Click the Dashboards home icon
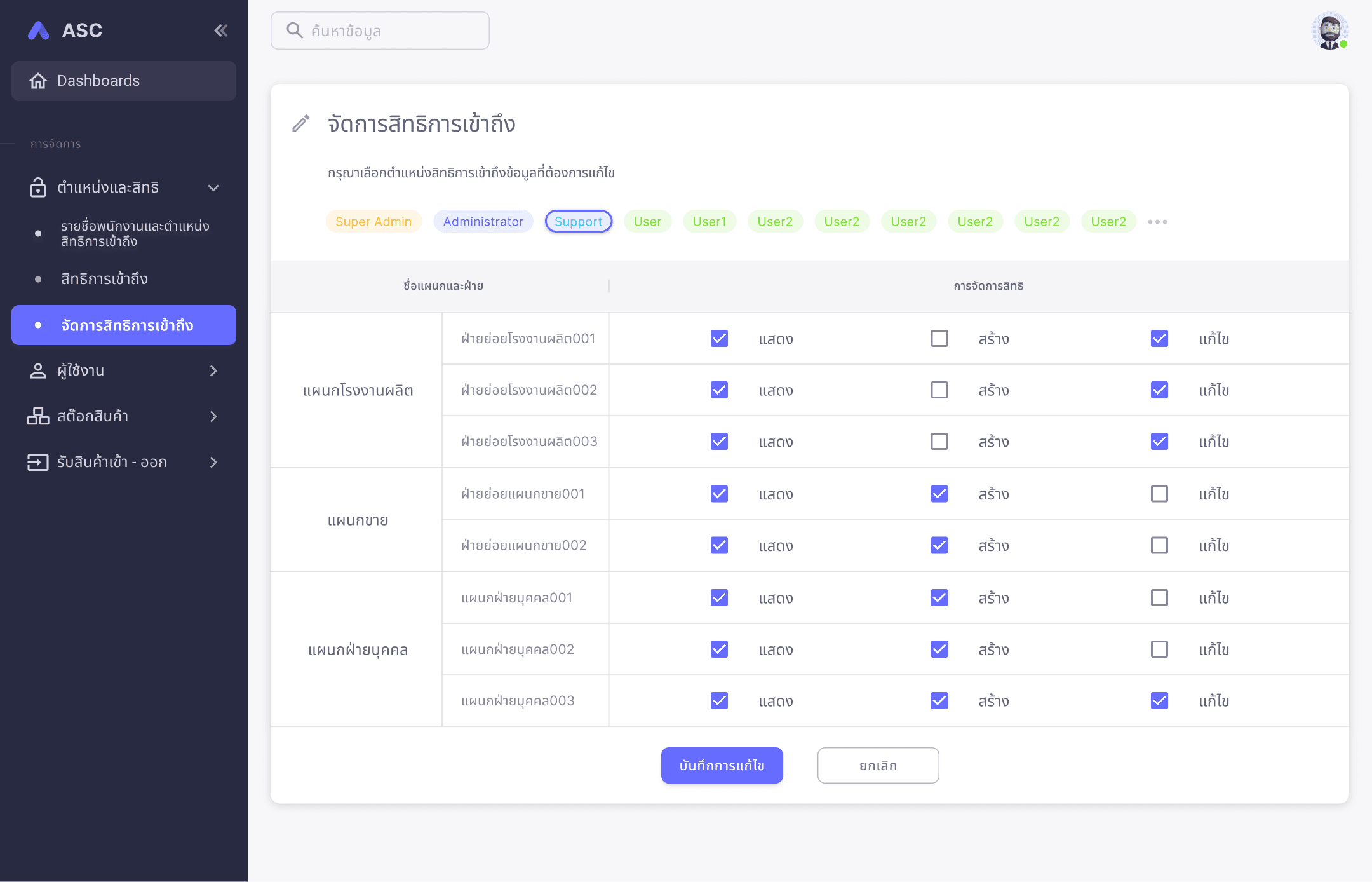 click(x=38, y=81)
